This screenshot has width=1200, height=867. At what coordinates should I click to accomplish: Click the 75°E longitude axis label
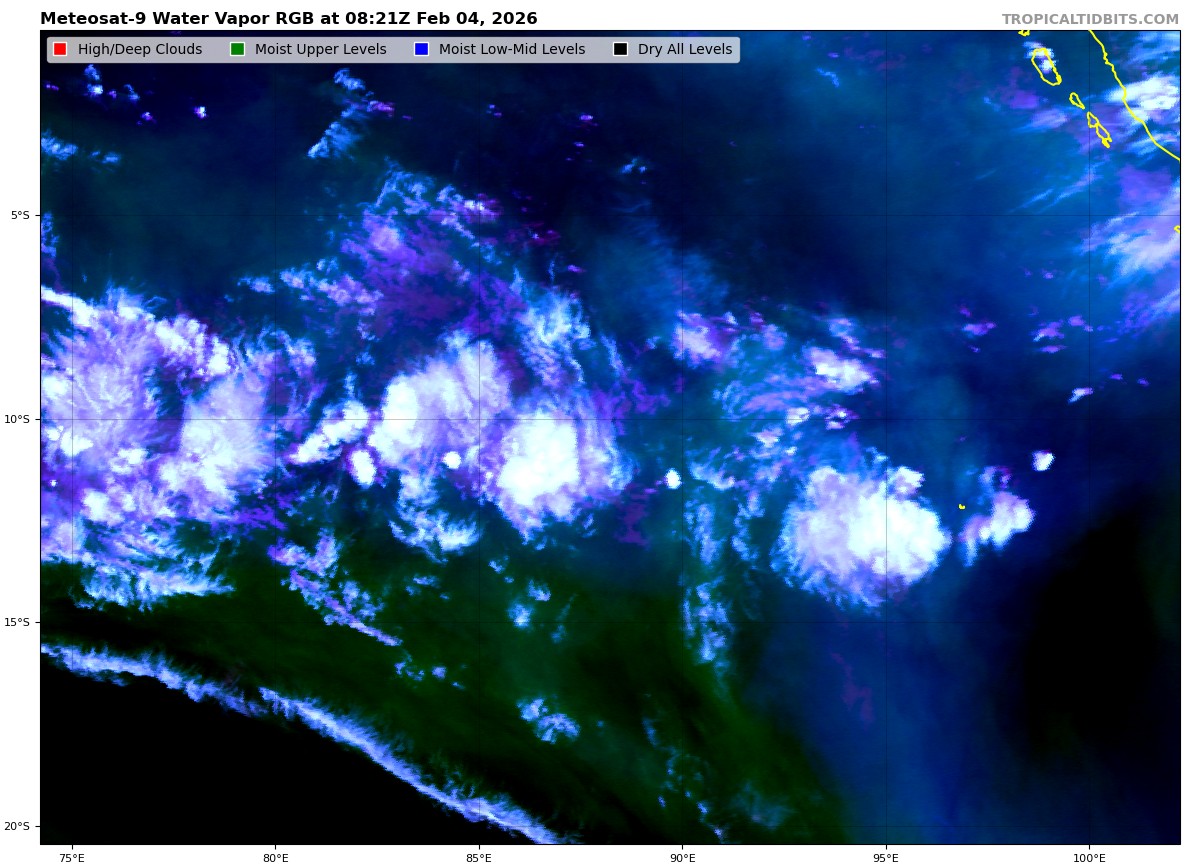(72, 857)
